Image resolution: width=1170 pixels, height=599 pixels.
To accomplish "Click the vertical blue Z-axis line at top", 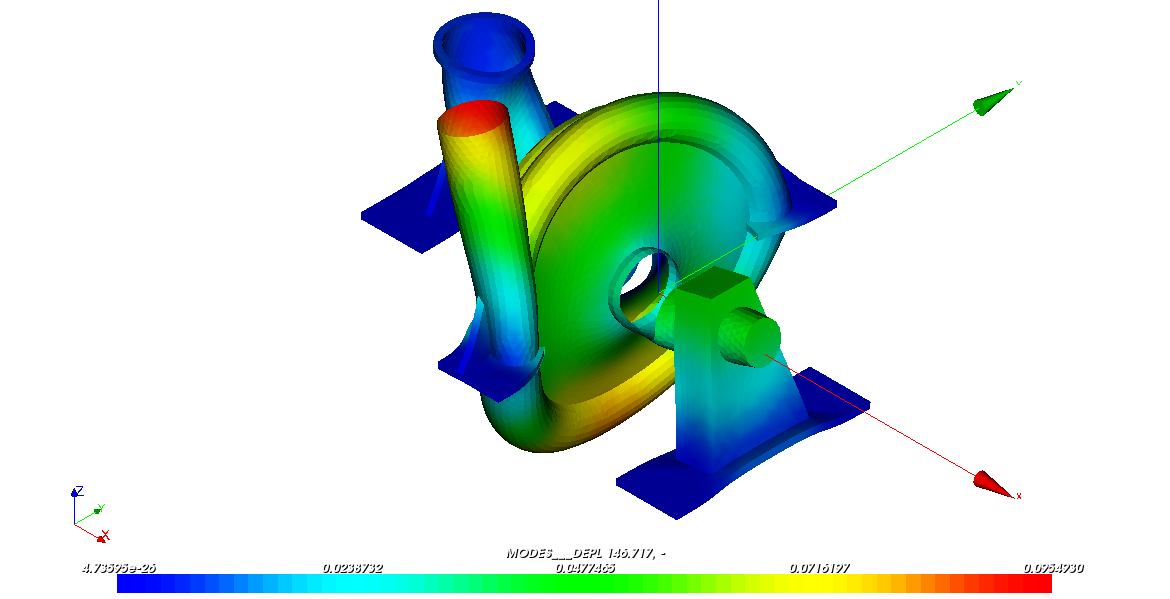I will pyautogui.click(x=658, y=40).
